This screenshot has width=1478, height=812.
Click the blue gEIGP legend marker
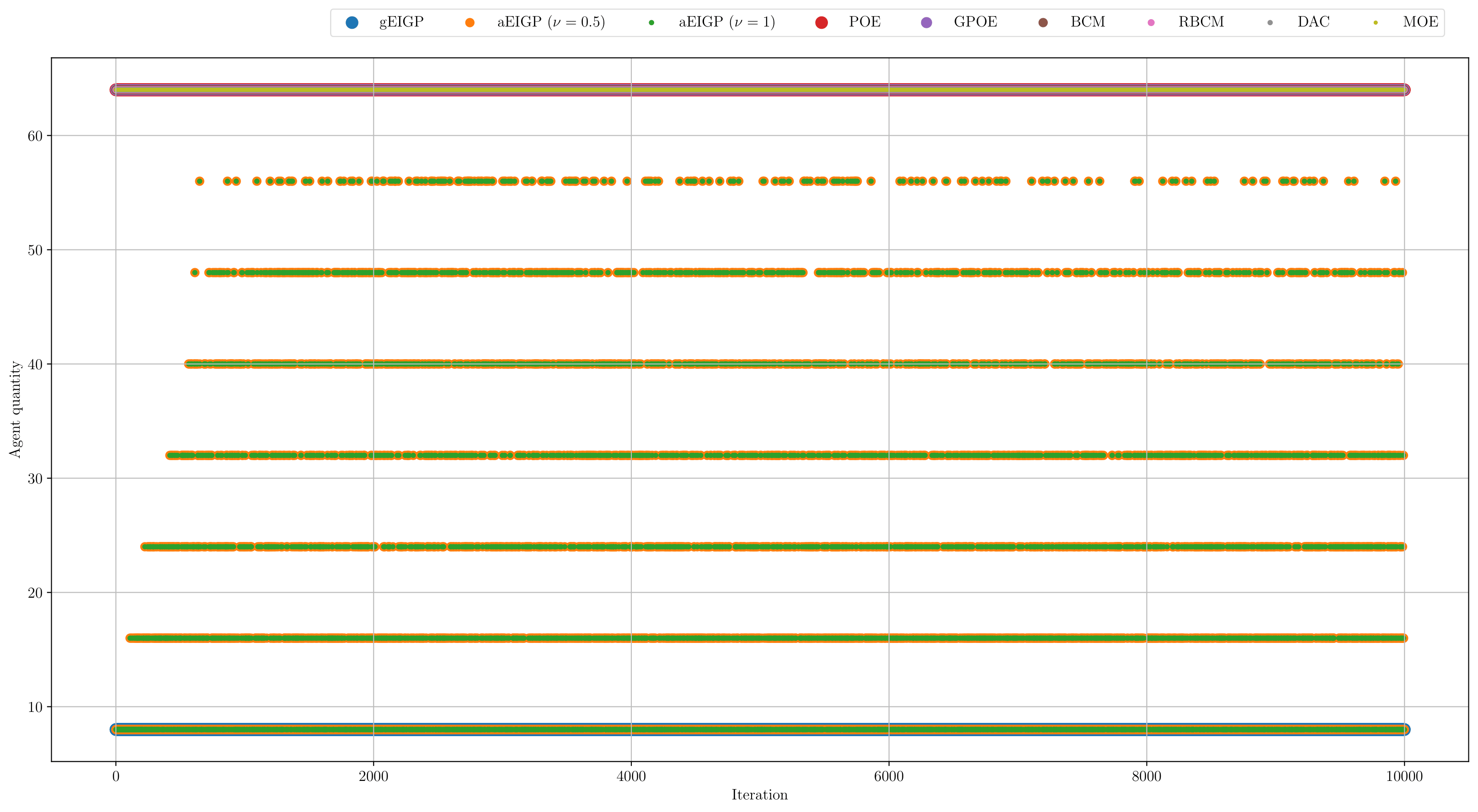click(352, 22)
